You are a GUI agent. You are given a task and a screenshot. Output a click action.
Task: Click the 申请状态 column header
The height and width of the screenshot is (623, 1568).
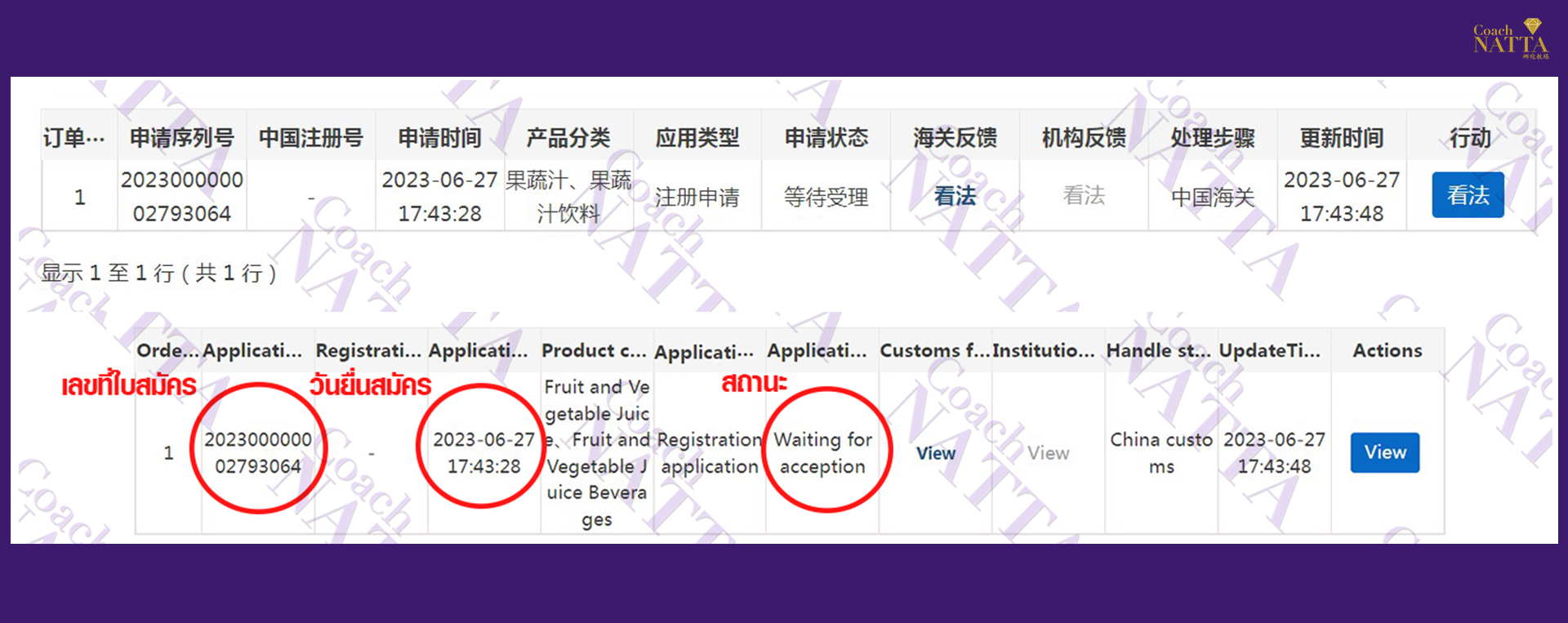pyautogui.click(x=826, y=137)
